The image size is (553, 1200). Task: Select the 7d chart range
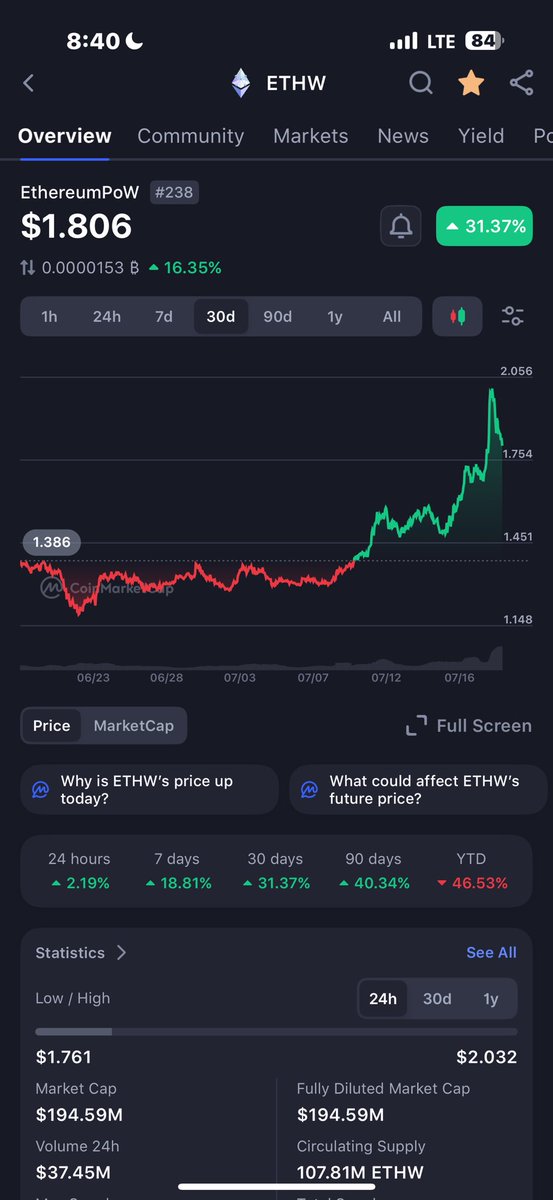(x=163, y=316)
